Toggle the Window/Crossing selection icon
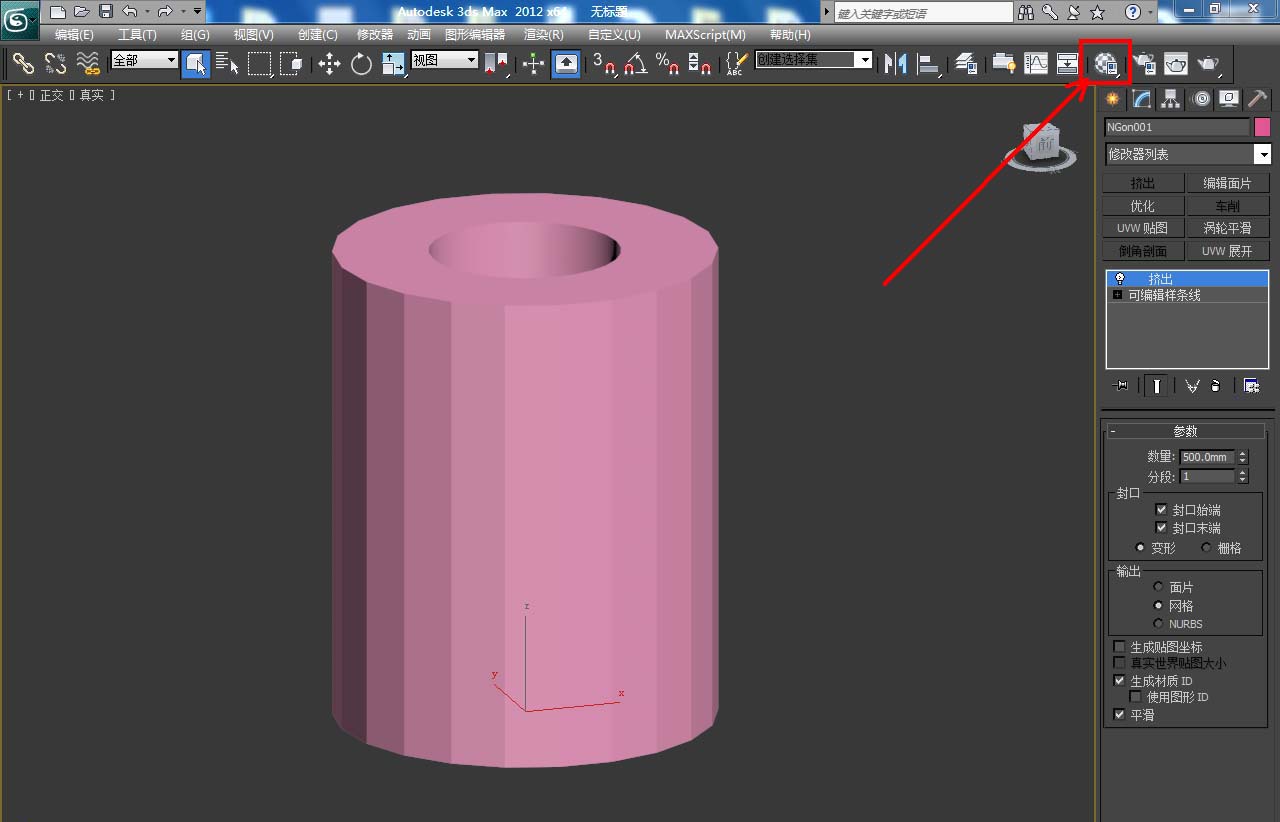The width and height of the screenshot is (1280, 822). pos(291,63)
